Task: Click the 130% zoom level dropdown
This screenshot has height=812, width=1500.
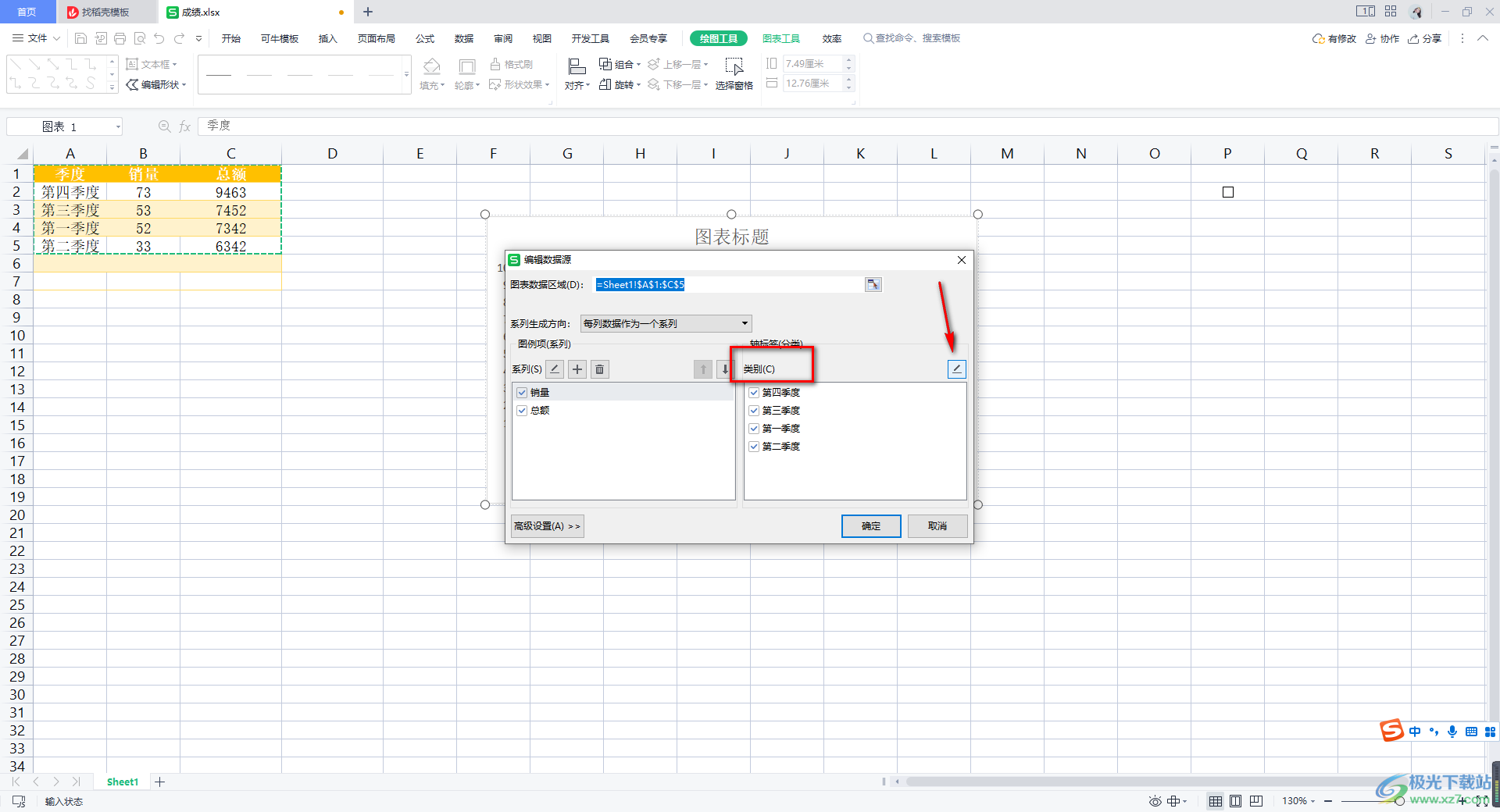Action: pos(1298,801)
